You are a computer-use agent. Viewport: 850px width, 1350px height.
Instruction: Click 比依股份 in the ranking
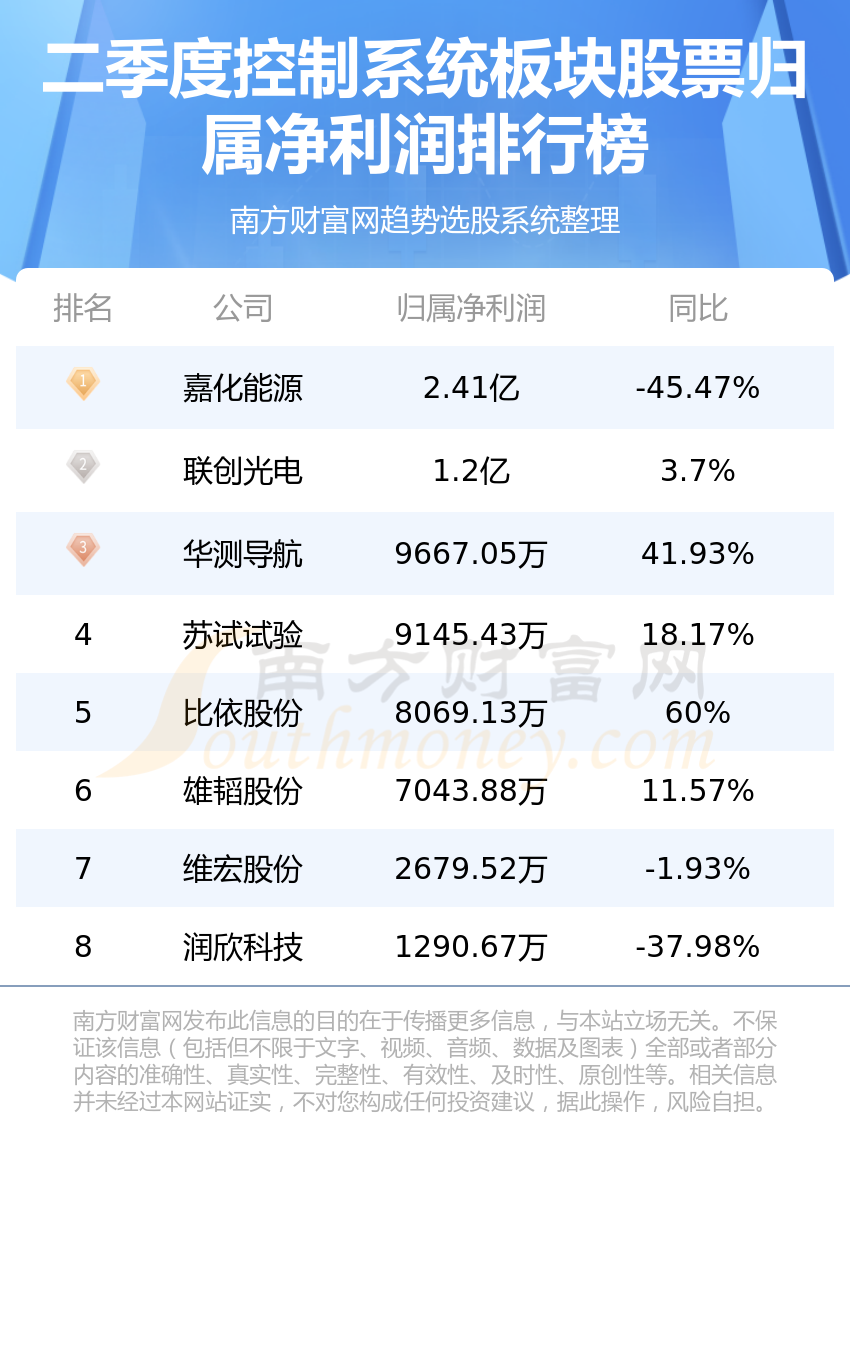pos(243,713)
